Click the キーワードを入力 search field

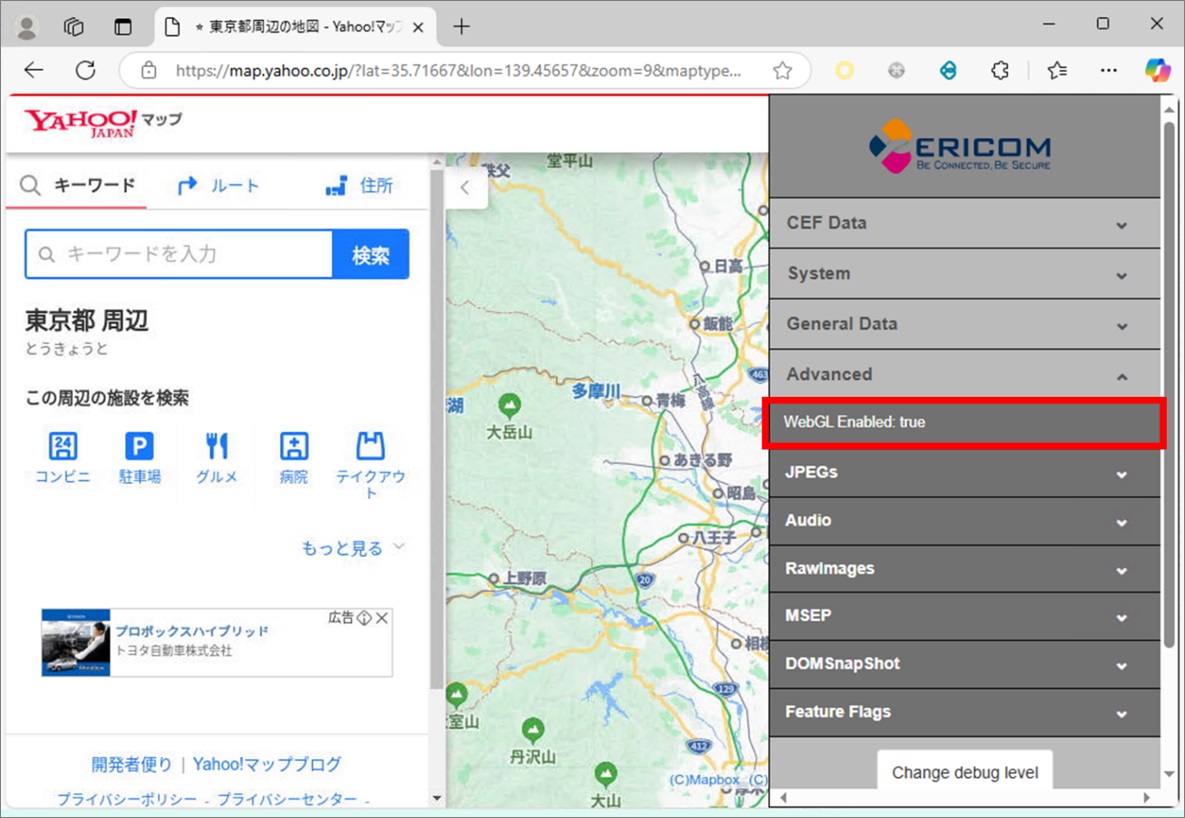pyautogui.click(x=179, y=254)
